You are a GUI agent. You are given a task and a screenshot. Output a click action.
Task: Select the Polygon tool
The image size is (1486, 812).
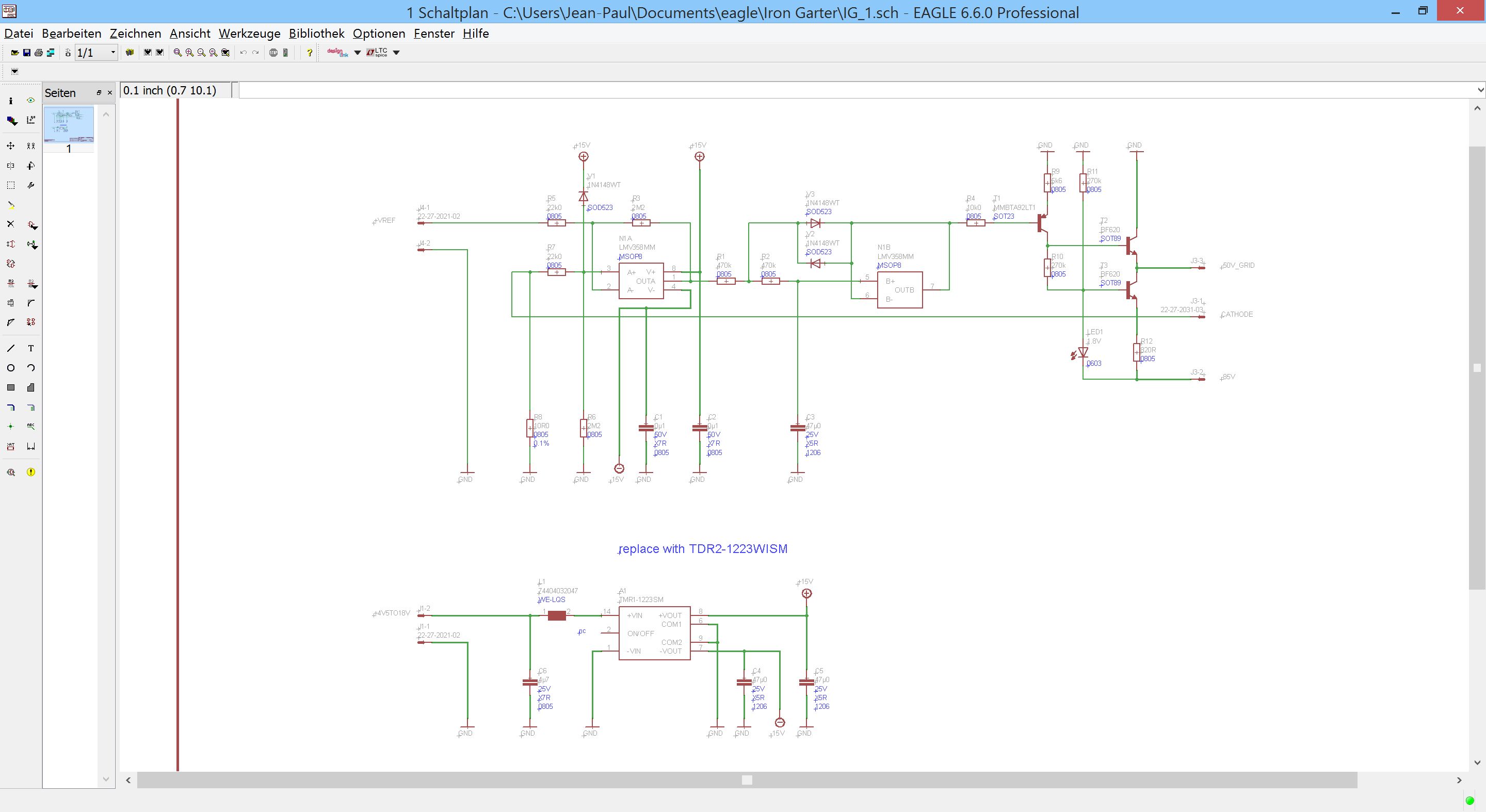coord(31,387)
